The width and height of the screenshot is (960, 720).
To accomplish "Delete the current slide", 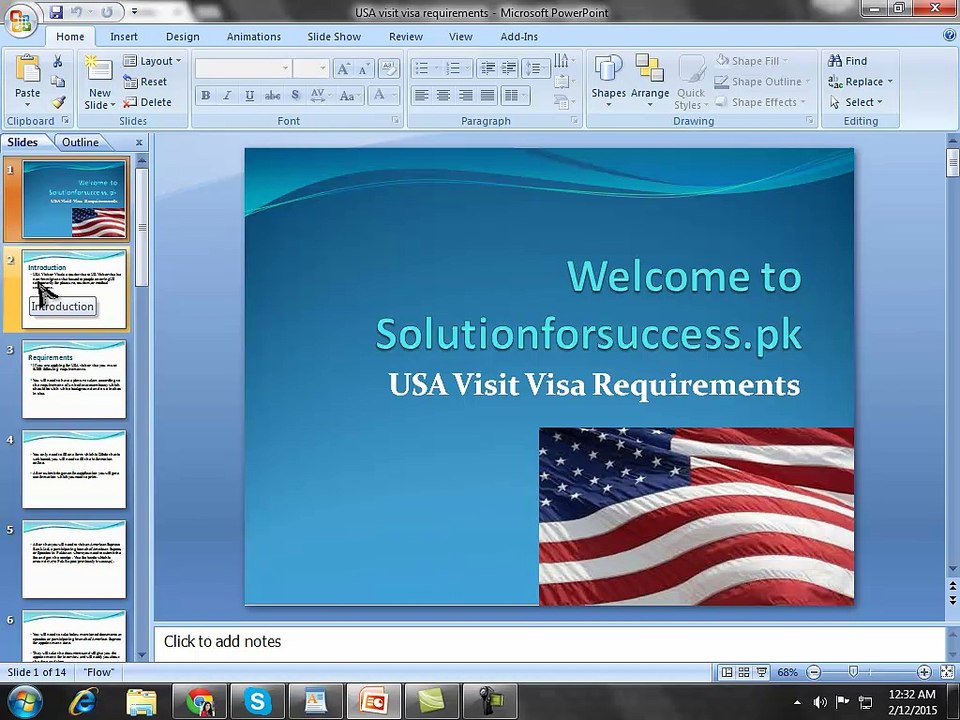I will point(148,102).
